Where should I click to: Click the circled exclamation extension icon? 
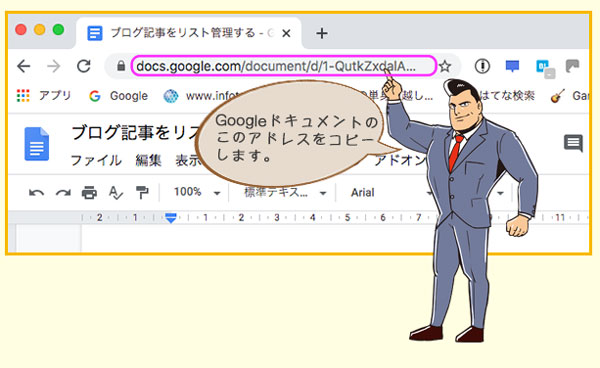[482, 66]
